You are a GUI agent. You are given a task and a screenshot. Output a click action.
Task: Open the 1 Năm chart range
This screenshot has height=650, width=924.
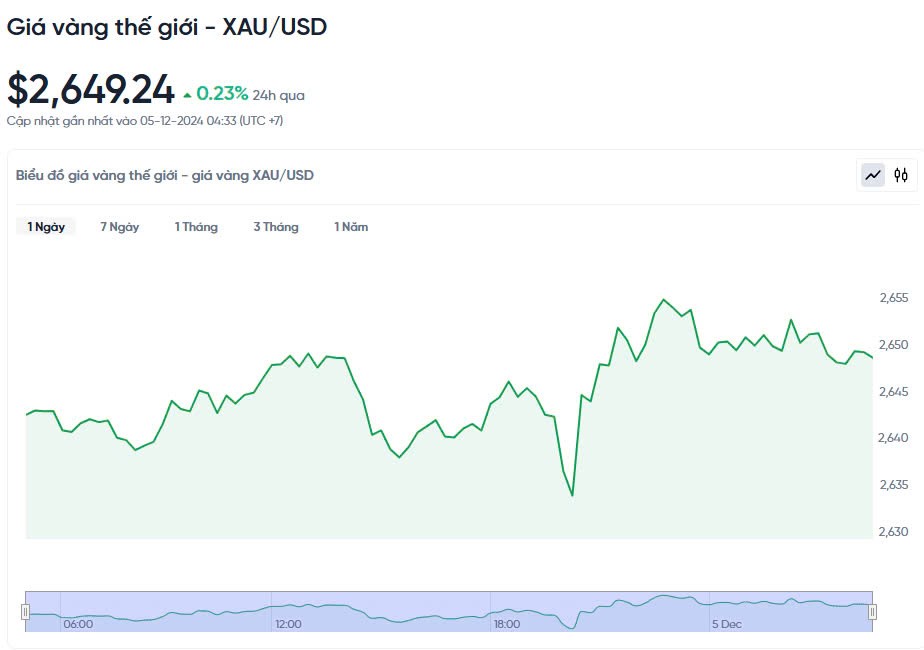351,227
